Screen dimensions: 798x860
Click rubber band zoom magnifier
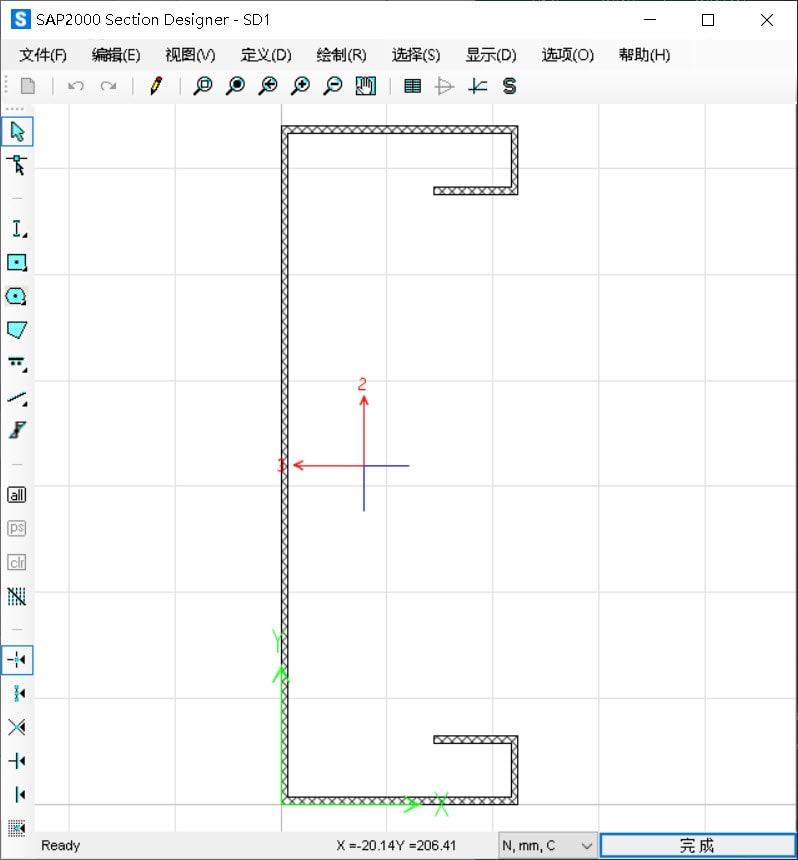coord(203,86)
